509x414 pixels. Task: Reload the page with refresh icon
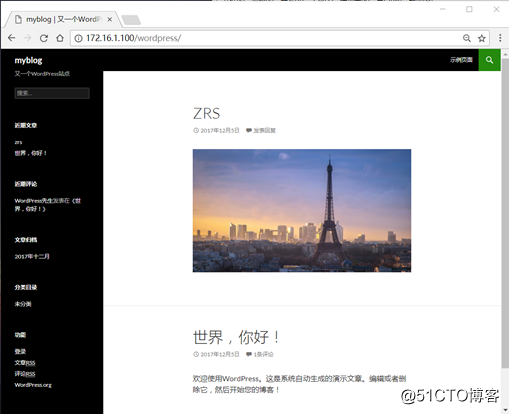tap(44, 38)
